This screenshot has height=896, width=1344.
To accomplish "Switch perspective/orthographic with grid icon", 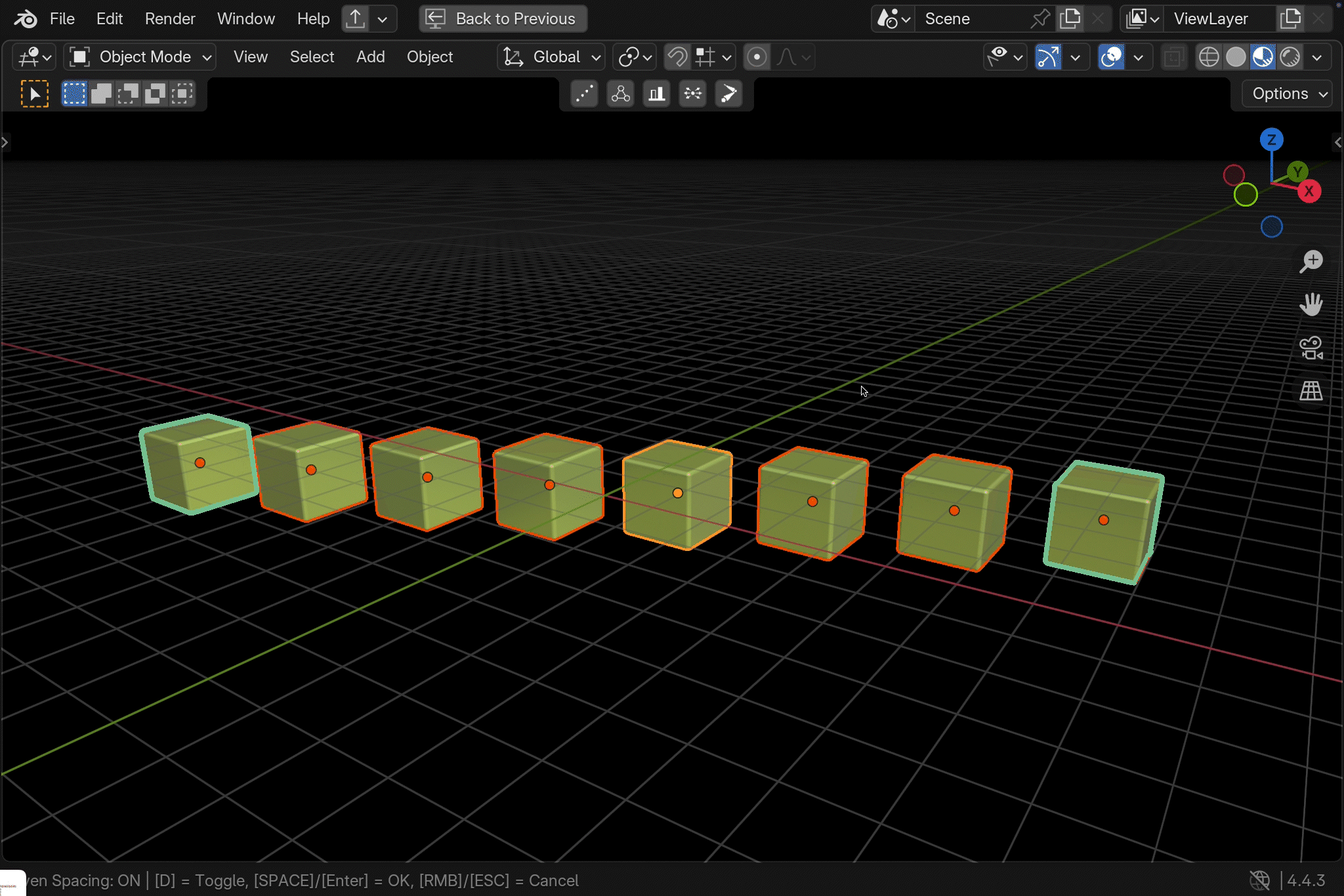I will (1311, 391).
